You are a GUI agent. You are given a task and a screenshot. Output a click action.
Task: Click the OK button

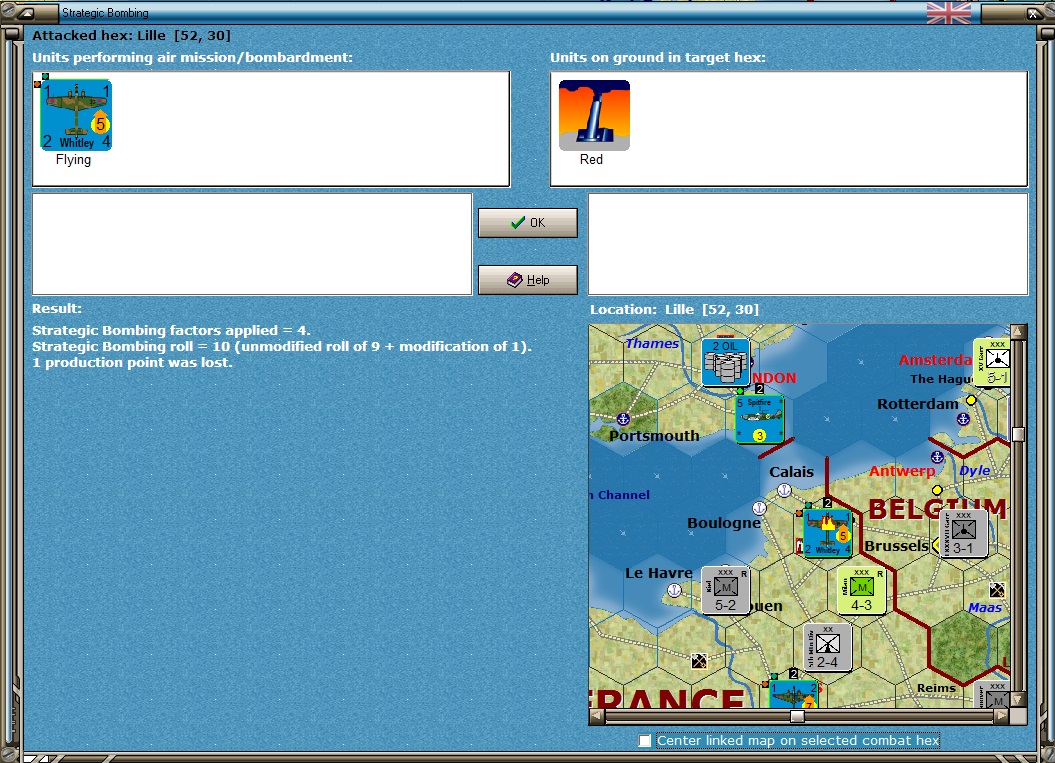coord(528,223)
